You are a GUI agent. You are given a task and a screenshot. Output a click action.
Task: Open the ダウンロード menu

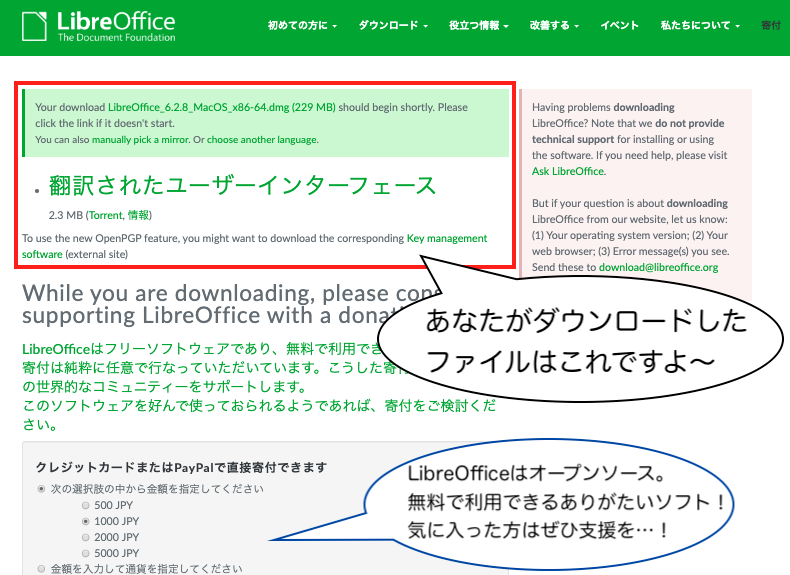[393, 25]
